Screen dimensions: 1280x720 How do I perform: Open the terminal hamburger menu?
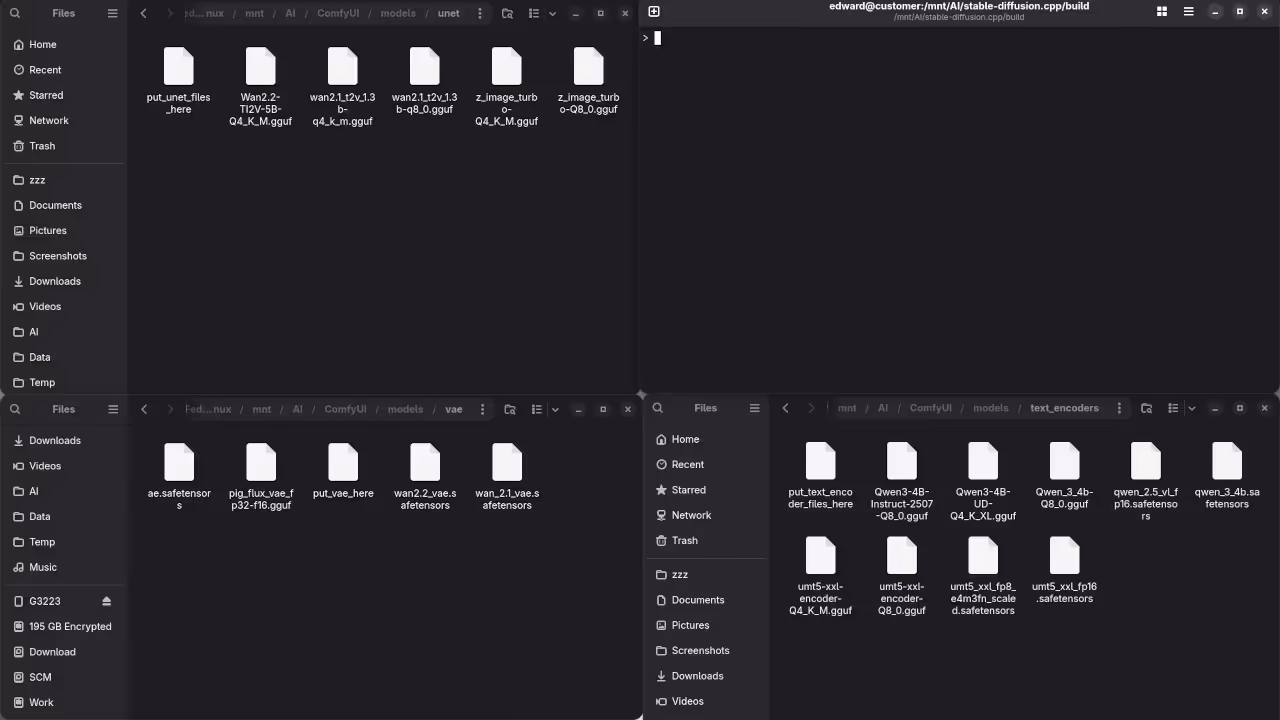click(1188, 12)
